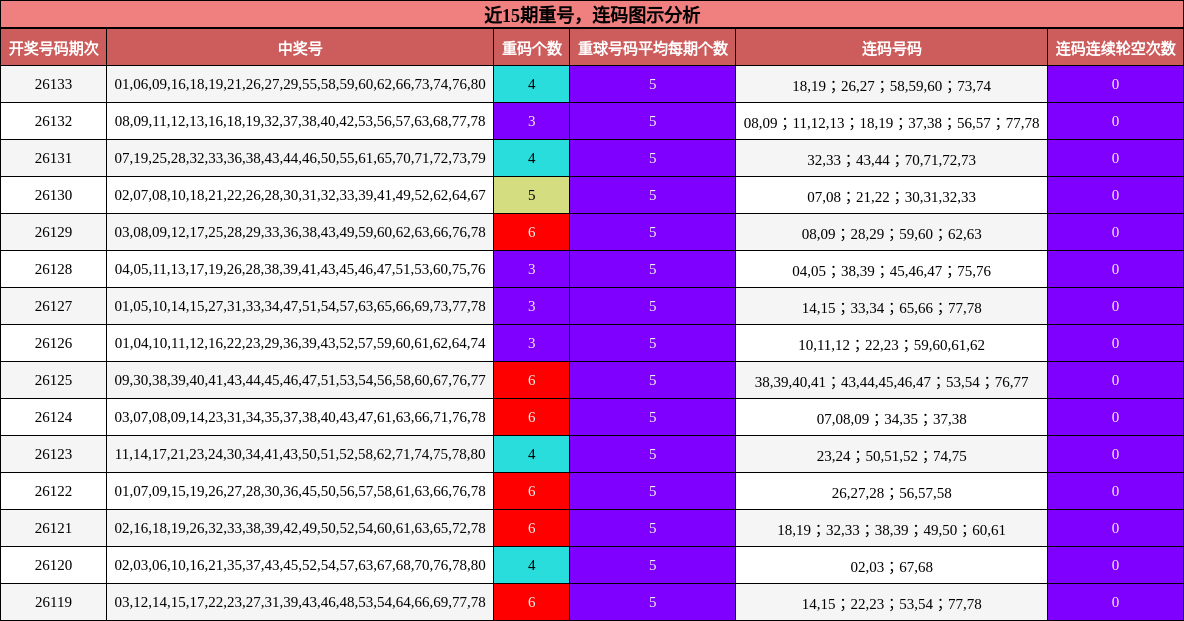Select period number 26128

tap(54, 269)
